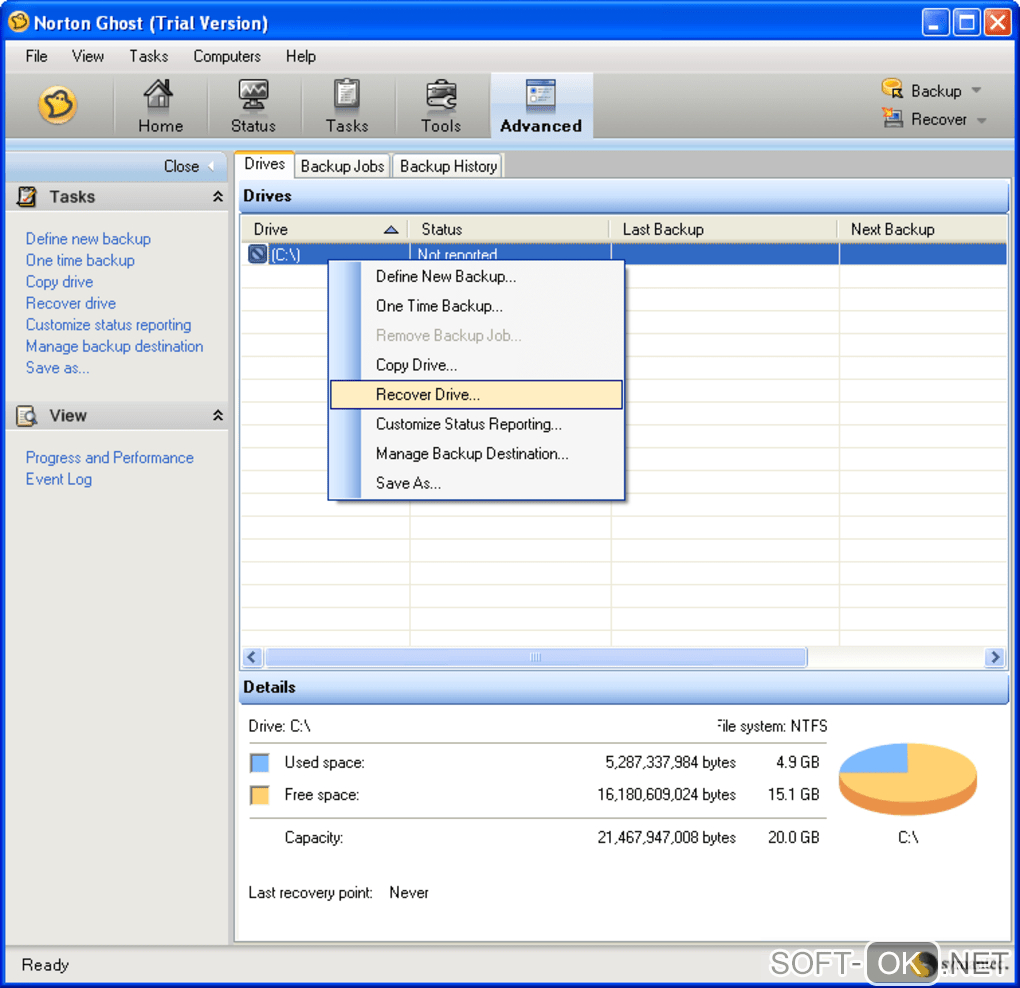The image size is (1020, 988).
Task: Choose Customize Status Reporting in context menu
Action: (476, 424)
